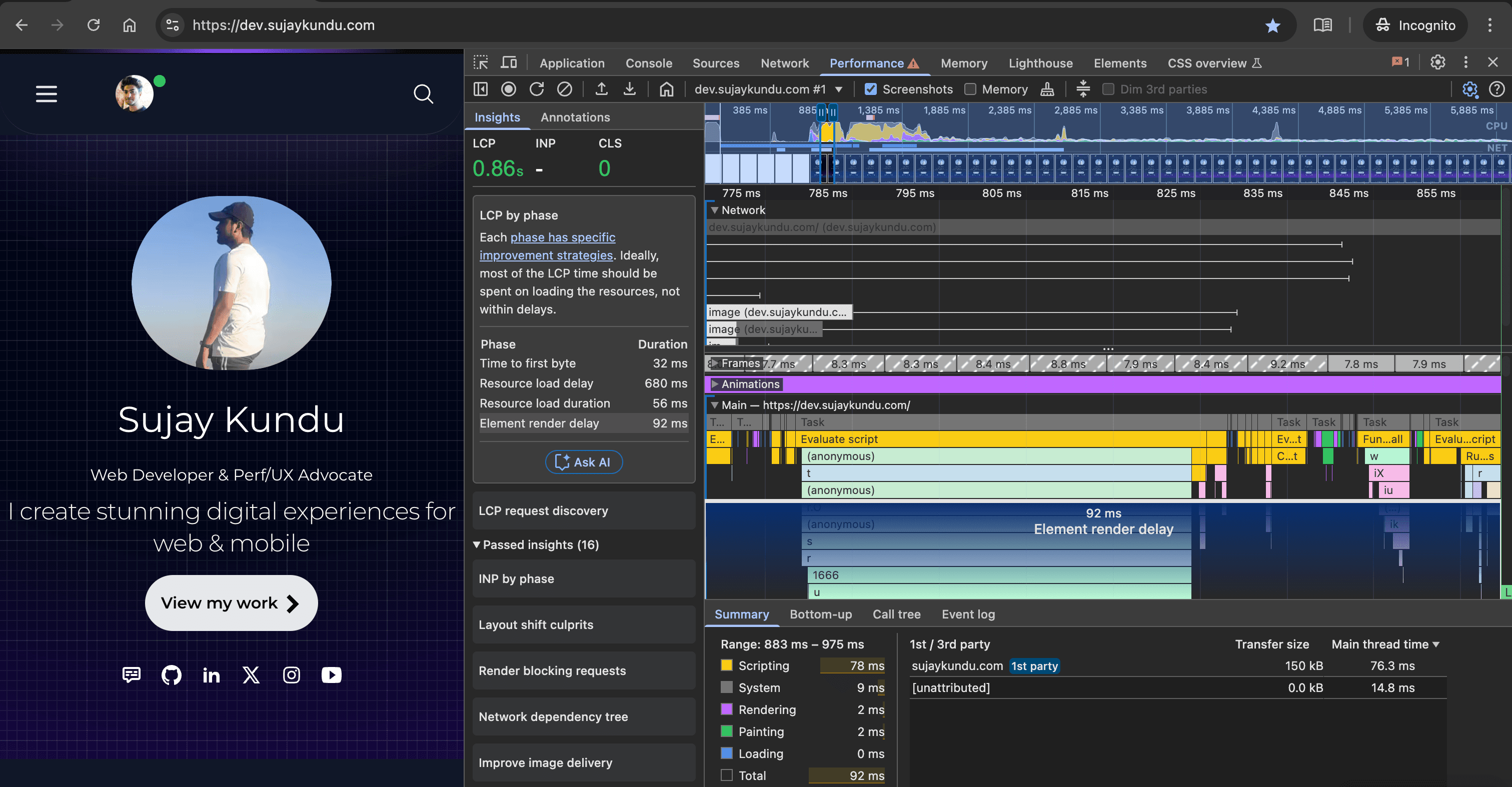Click the Record performance button

pos(508,89)
